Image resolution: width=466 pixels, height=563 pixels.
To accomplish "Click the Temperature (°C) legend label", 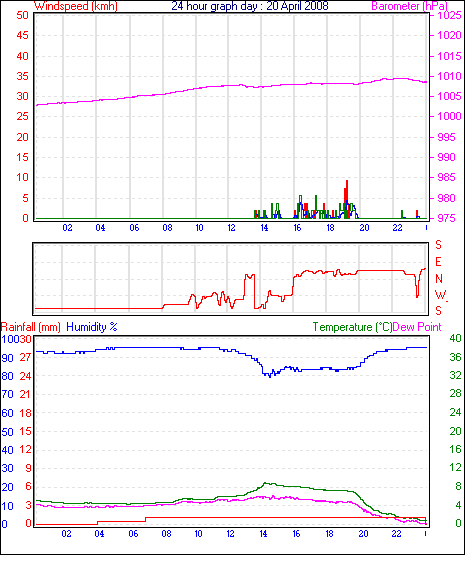I will coord(352,327).
